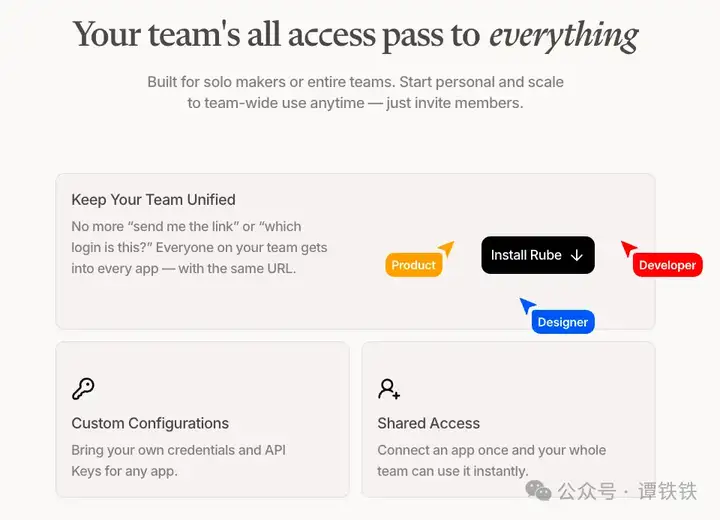
Task: Click the orange cursor arrow icon
Action: pos(447,249)
